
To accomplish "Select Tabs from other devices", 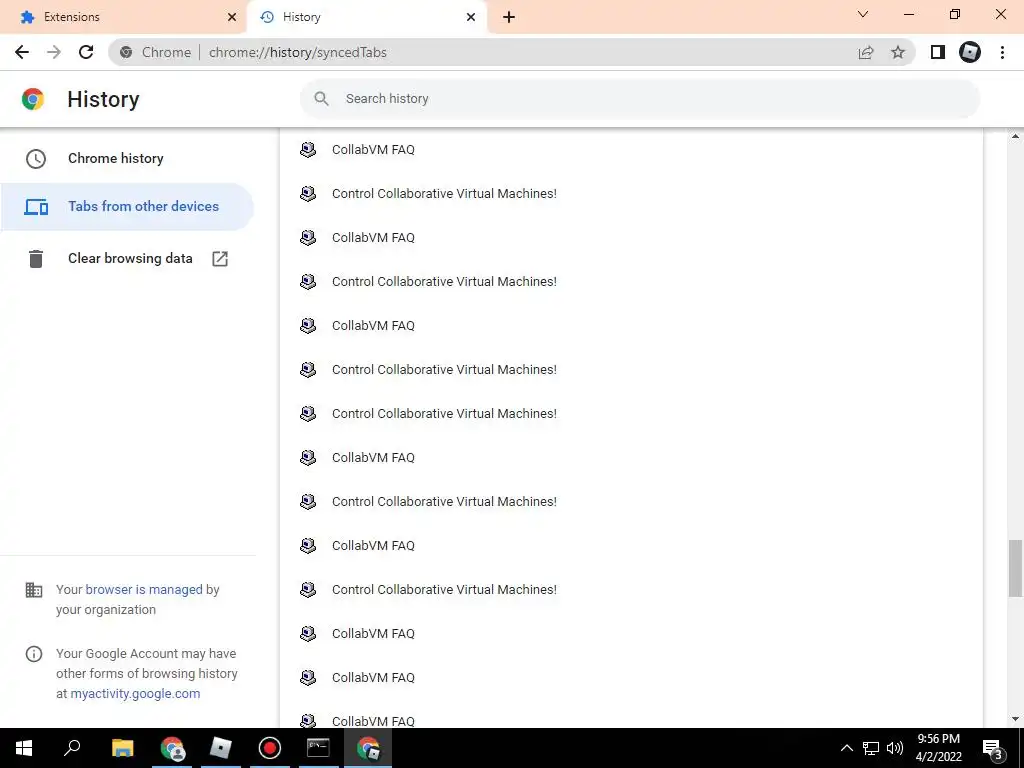I will tap(127, 207).
